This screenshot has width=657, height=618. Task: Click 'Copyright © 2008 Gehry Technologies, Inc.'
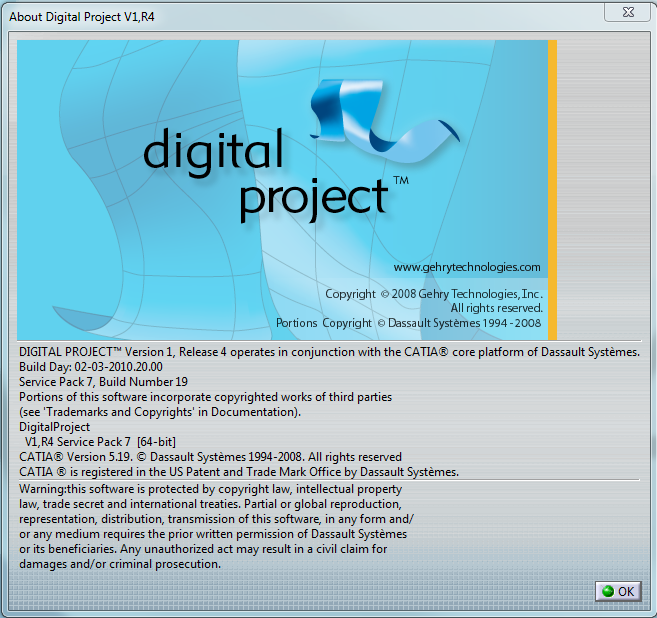[x=434, y=294]
